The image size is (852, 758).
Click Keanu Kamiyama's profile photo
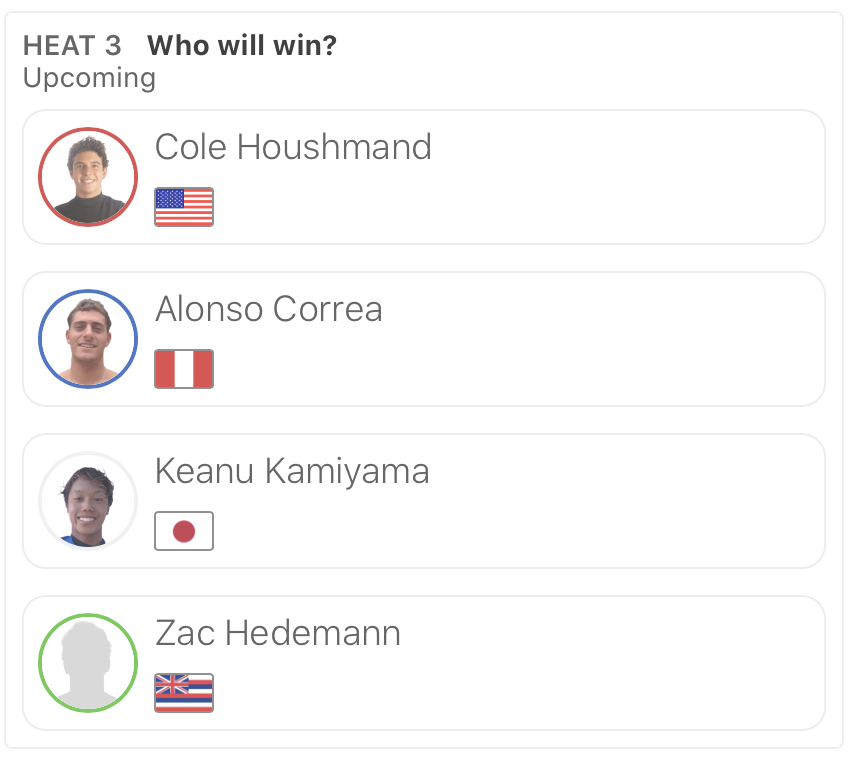(88, 501)
